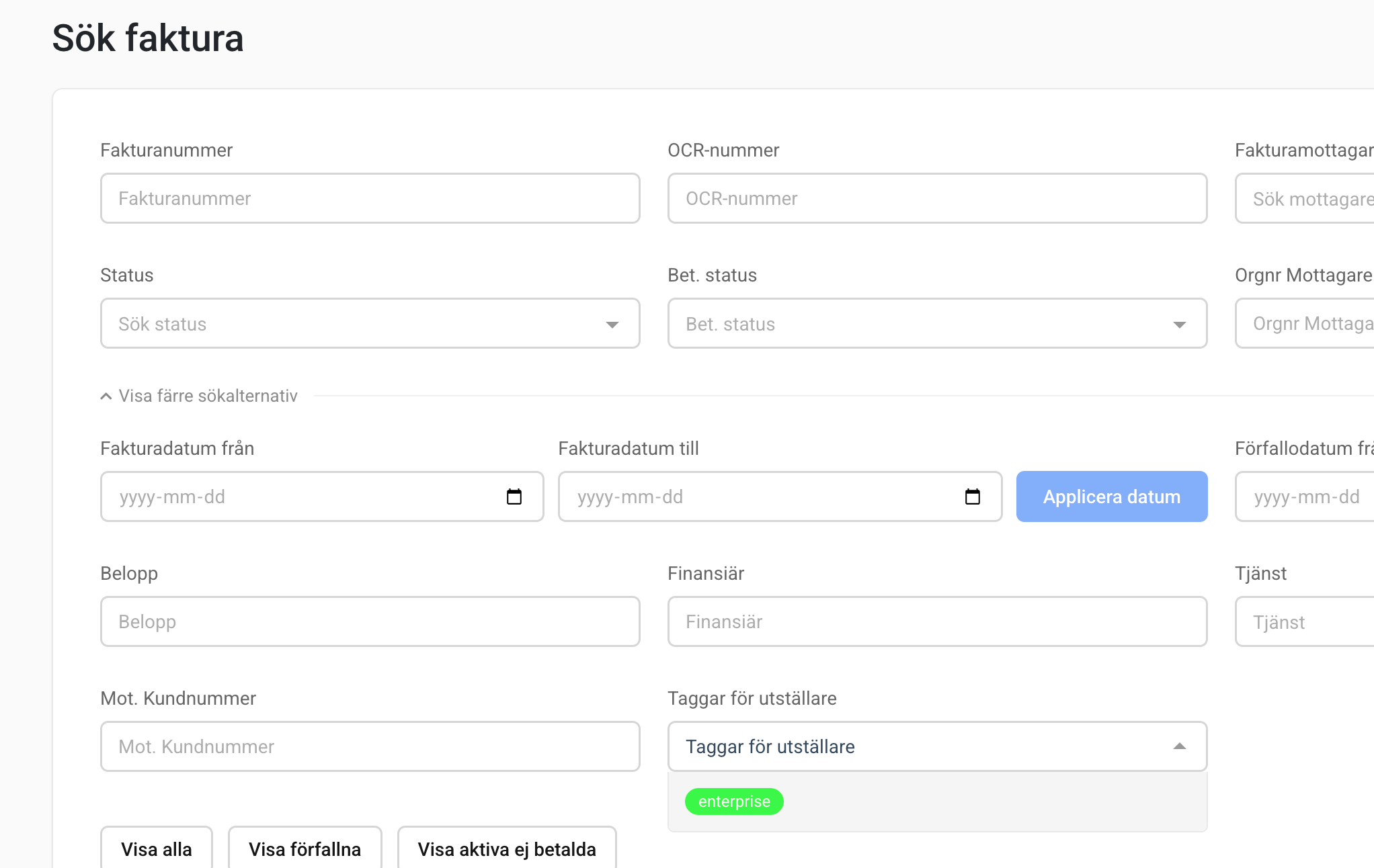This screenshot has height=868, width=1374.
Task: Focus the Fakturanummer input field
Action: (x=370, y=198)
